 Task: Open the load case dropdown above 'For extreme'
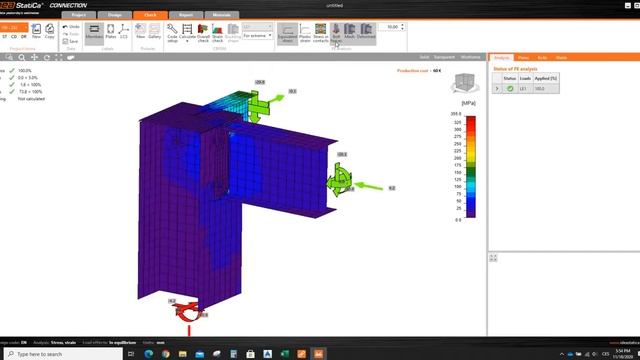(257, 27)
